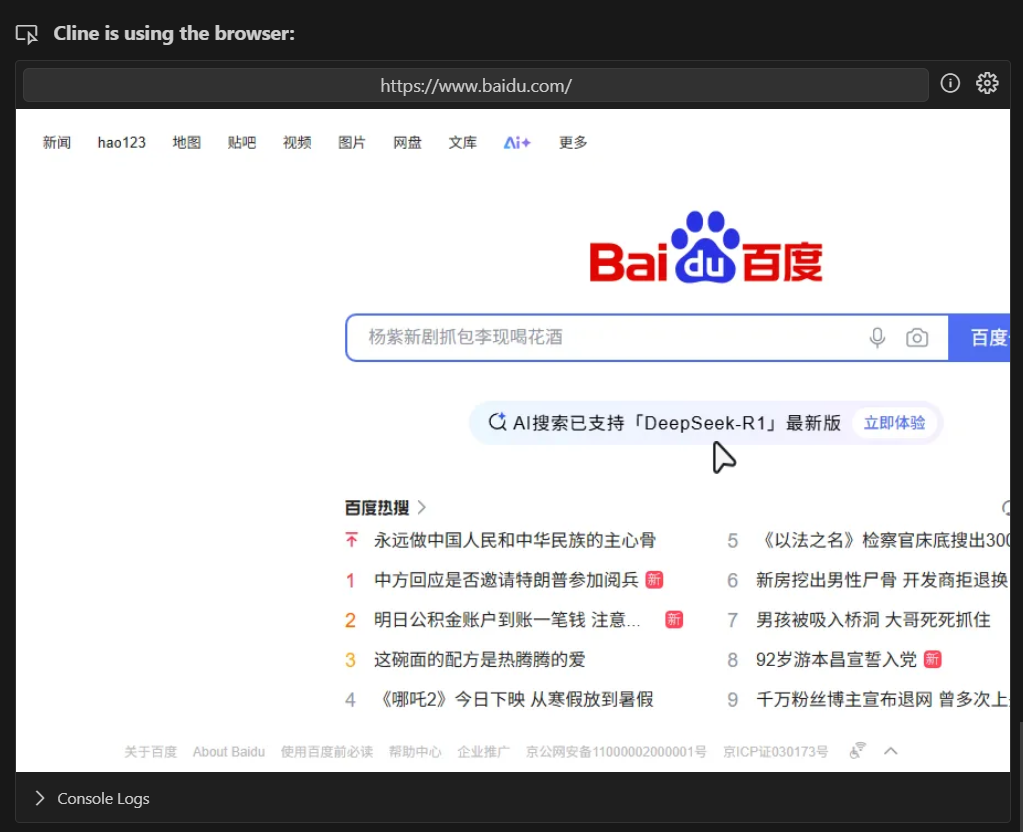The height and width of the screenshot is (832, 1023).
Task: Click the rank number 5 hot search
Action: coord(733,540)
